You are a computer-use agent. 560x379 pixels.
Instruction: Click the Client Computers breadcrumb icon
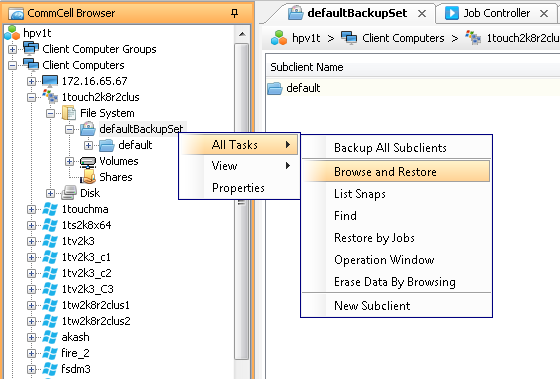coord(349,38)
